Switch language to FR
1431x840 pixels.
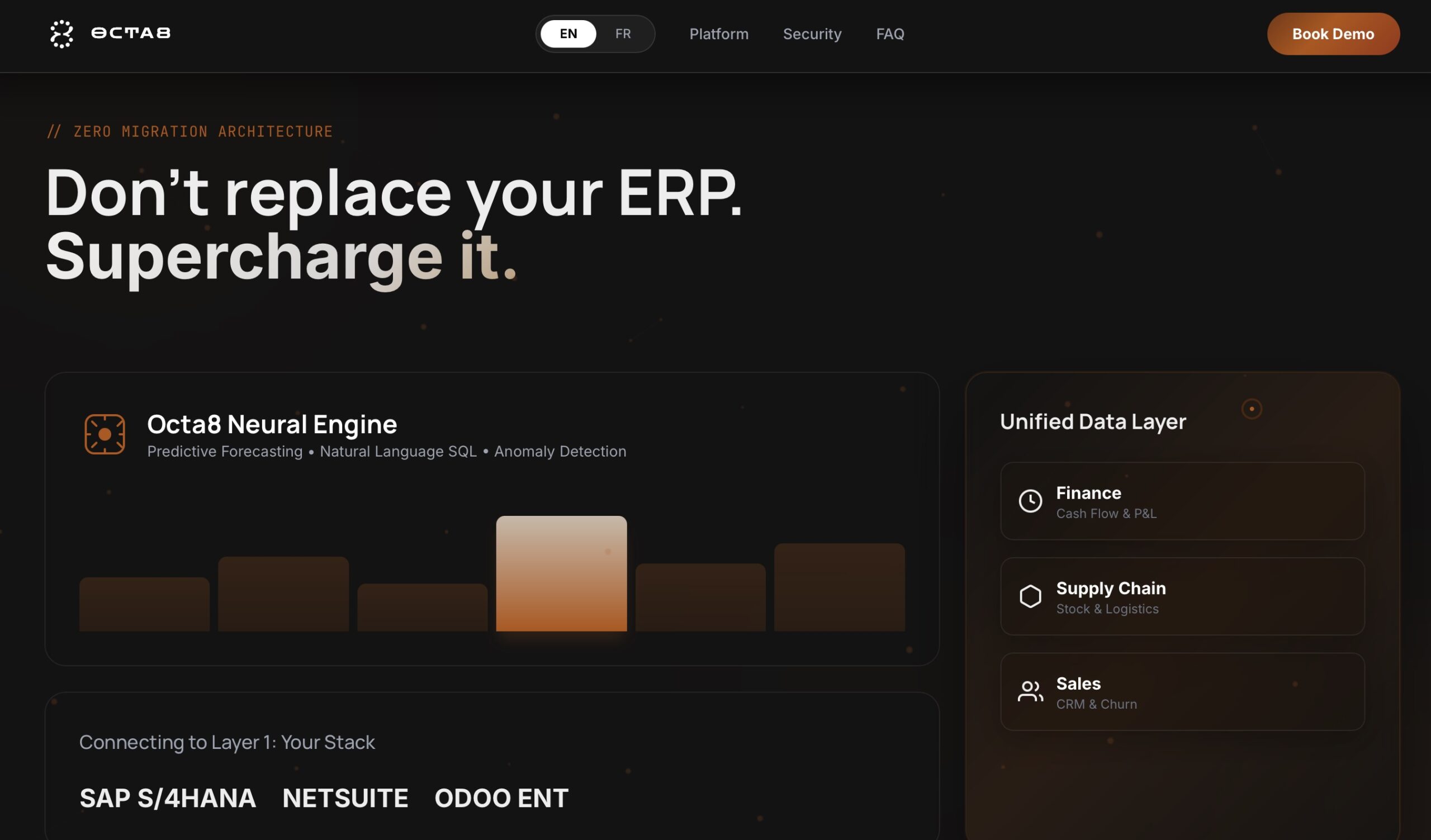[623, 34]
